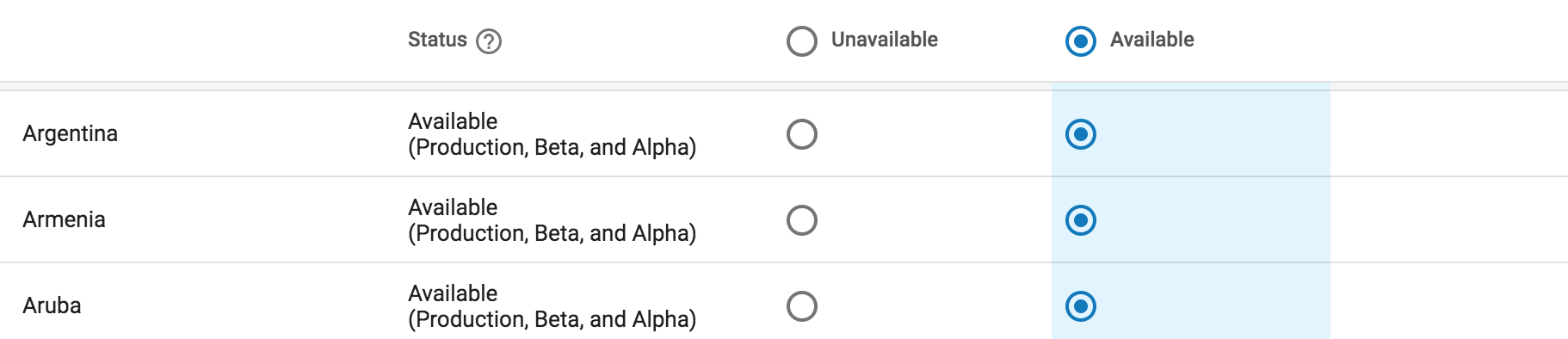
Task: Select the header Available radio button
Action: point(1081,41)
